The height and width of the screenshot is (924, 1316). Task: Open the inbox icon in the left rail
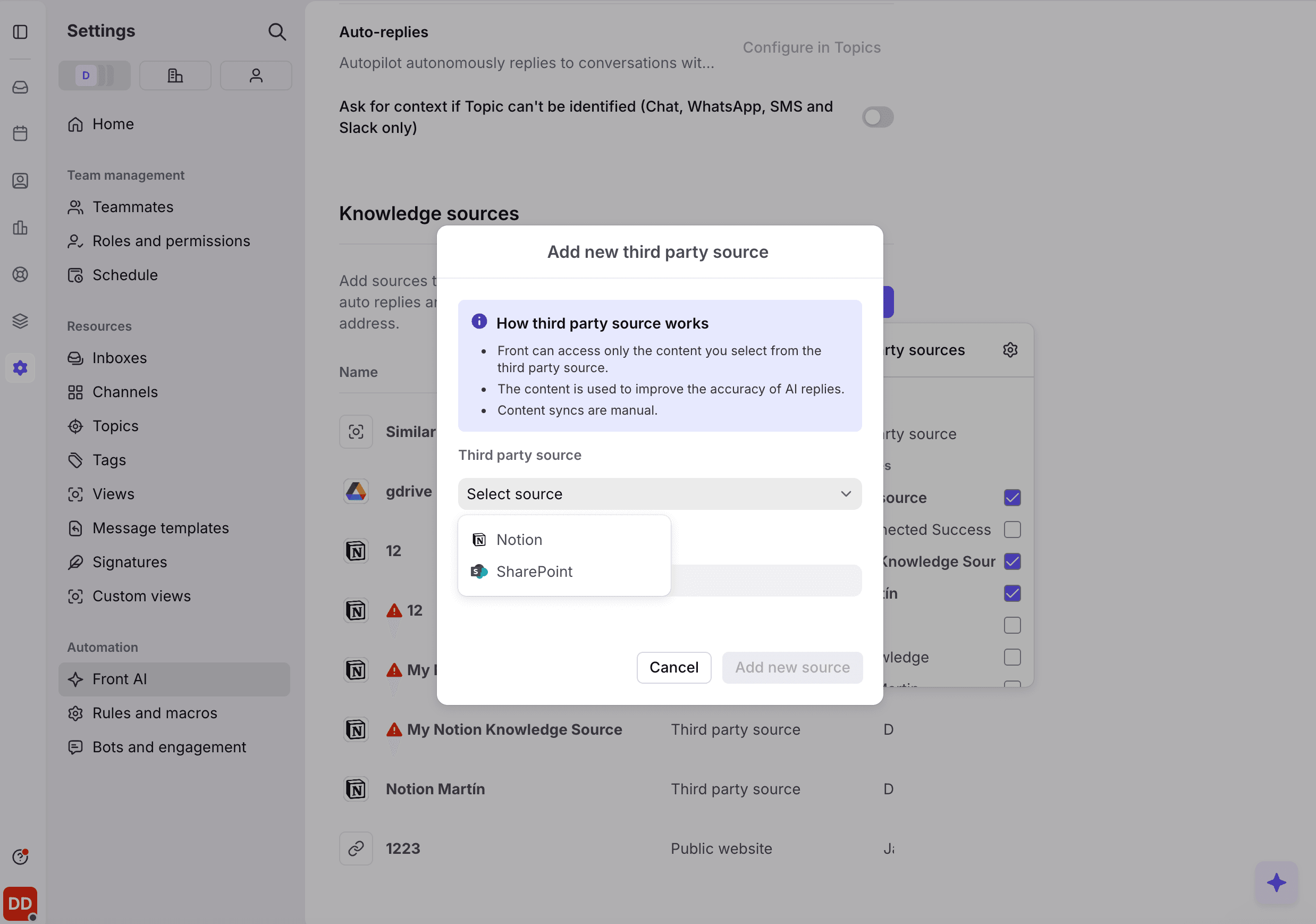20,87
